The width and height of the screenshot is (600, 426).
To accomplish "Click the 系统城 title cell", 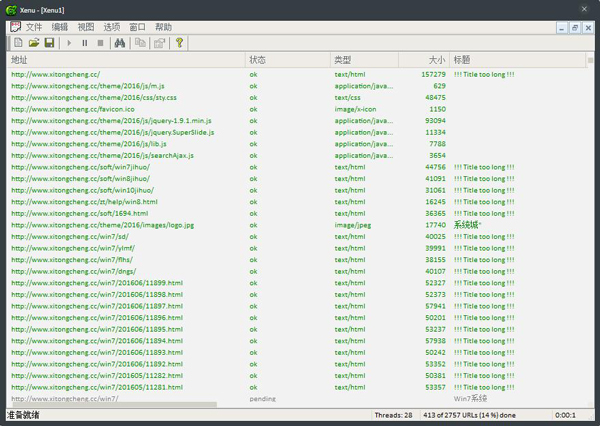I will pyautogui.click(x=467, y=225).
